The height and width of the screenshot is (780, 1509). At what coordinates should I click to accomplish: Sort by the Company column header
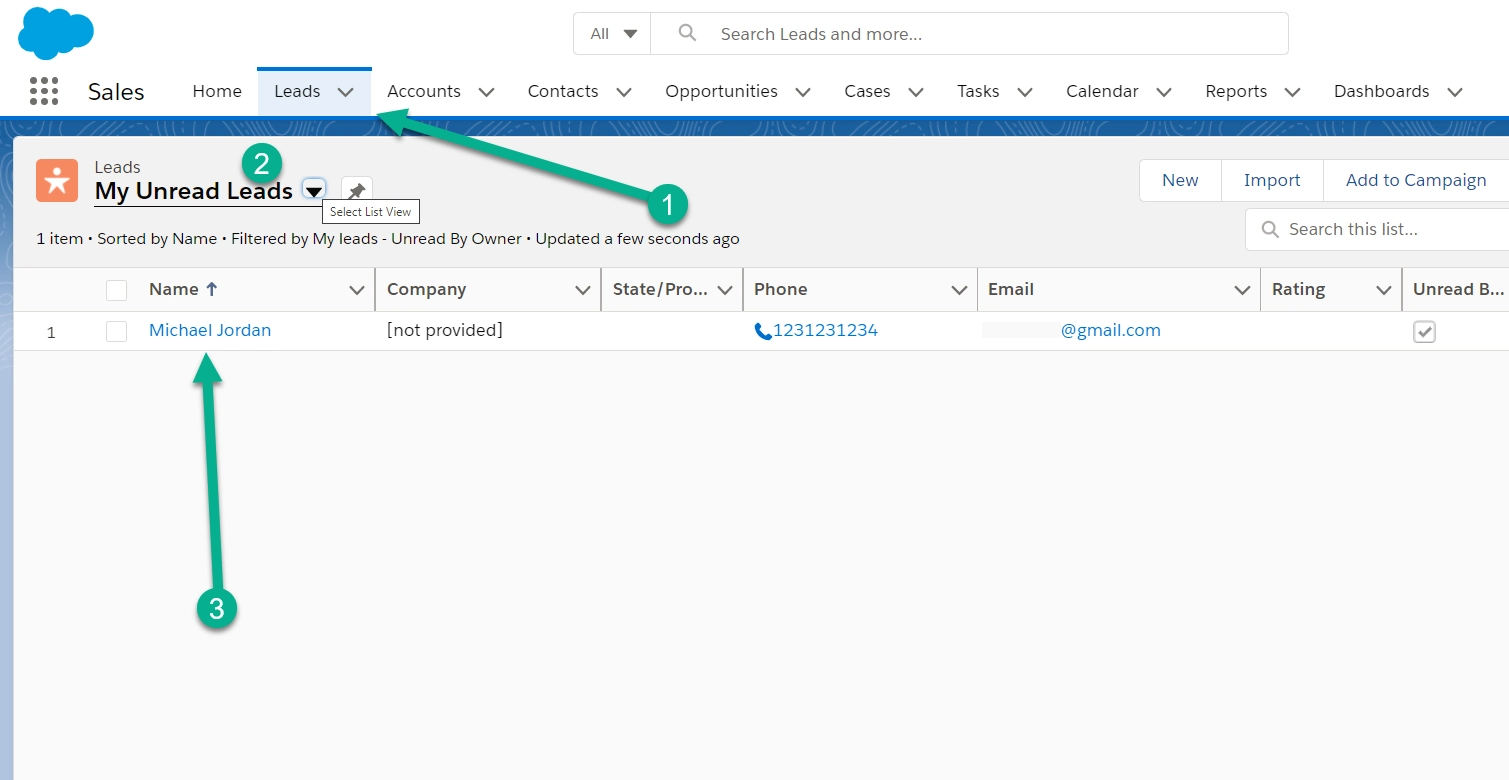click(426, 289)
